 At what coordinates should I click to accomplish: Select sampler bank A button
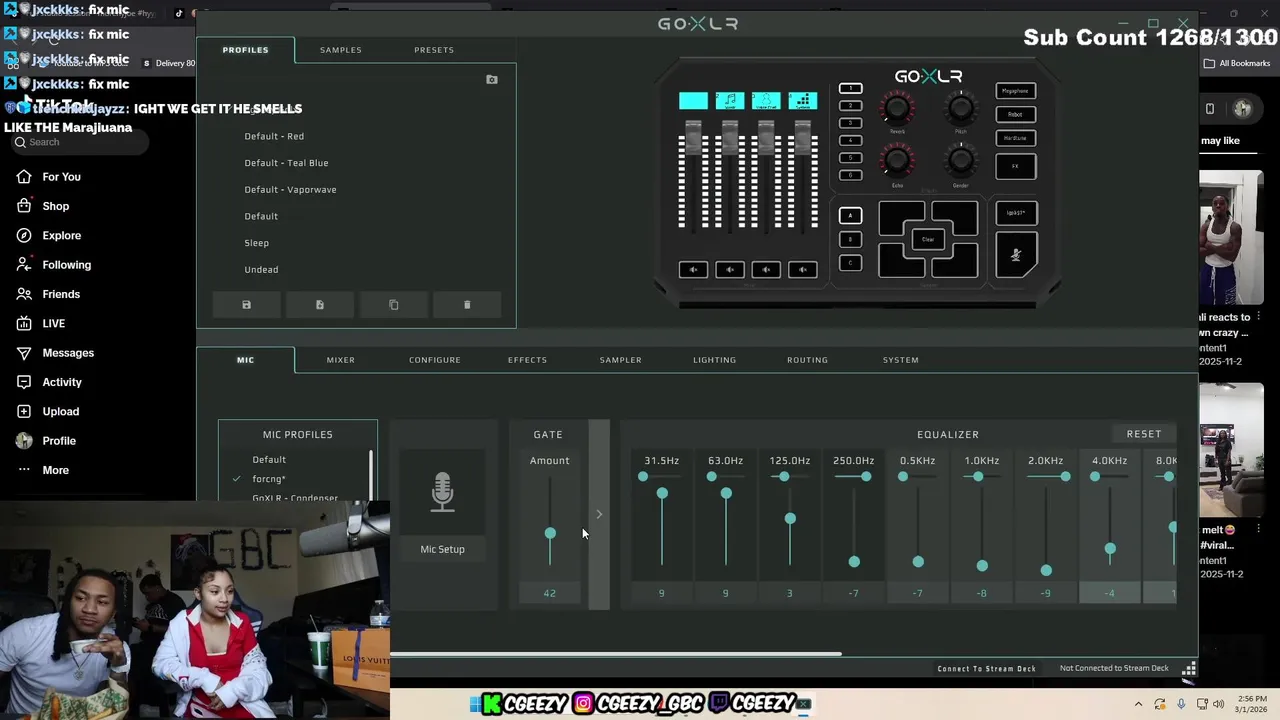coord(850,215)
